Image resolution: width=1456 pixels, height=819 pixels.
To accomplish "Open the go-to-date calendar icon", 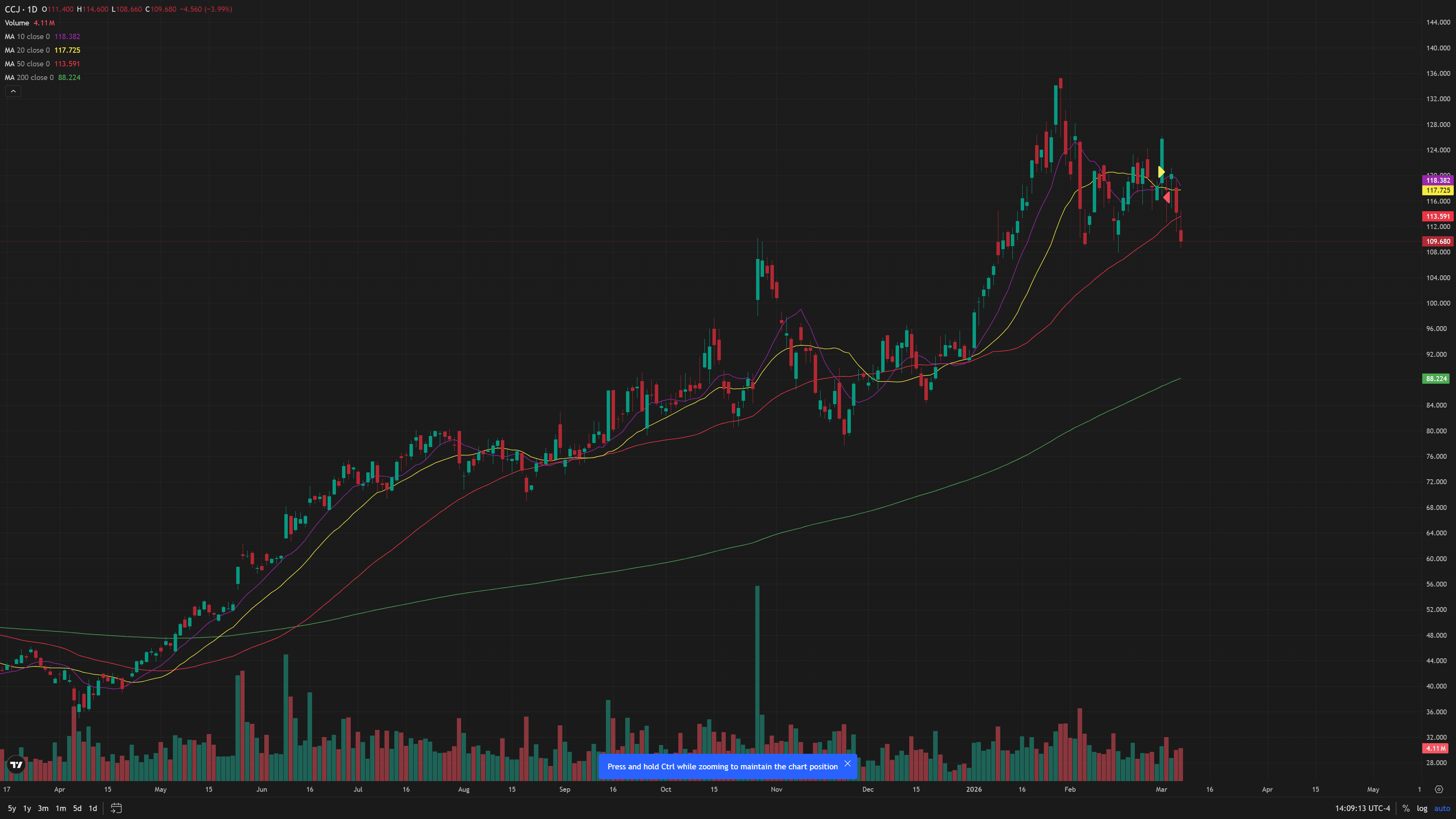I will (x=116, y=808).
